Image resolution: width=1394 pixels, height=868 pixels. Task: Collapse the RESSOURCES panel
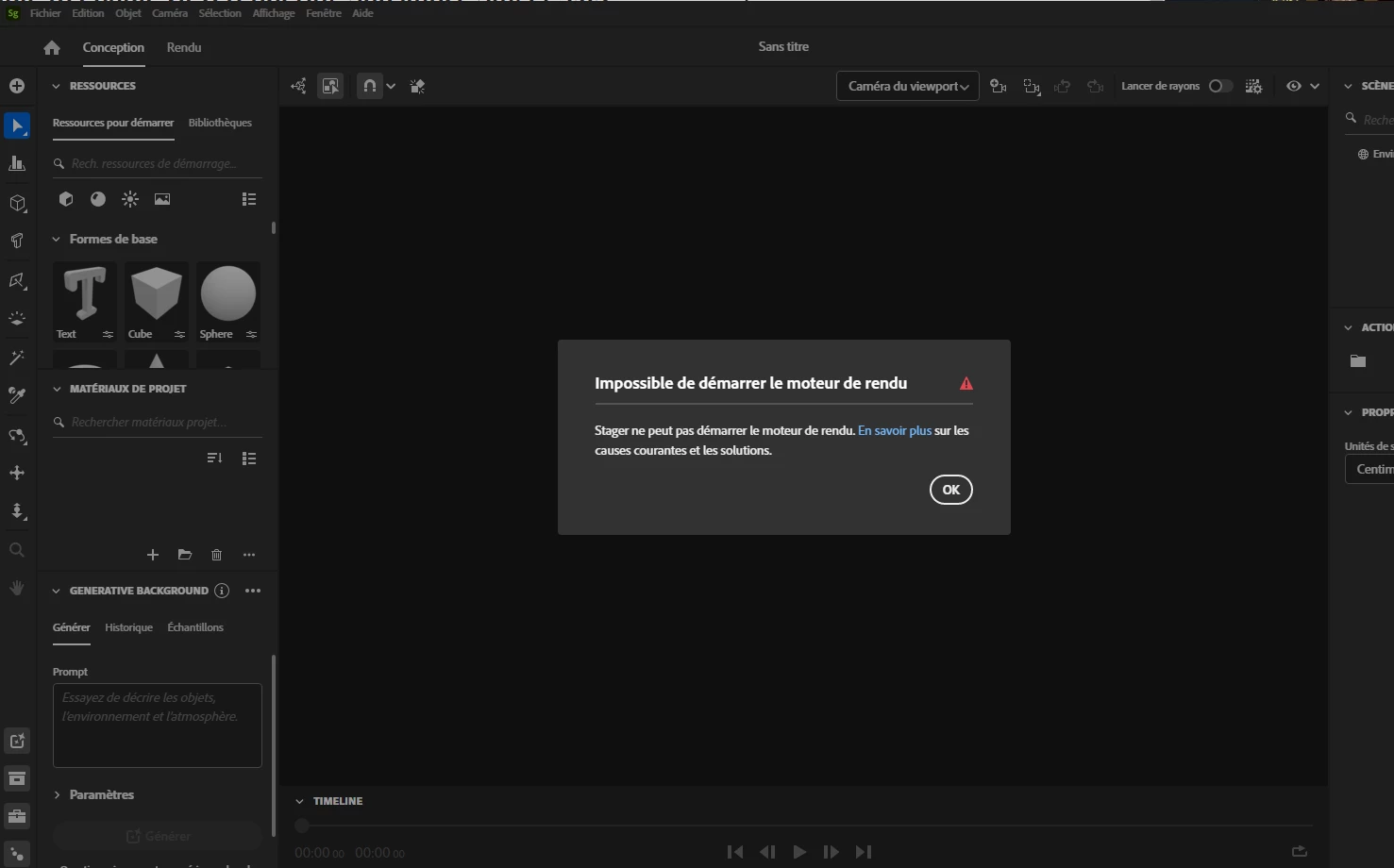pyautogui.click(x=56, y=86)
